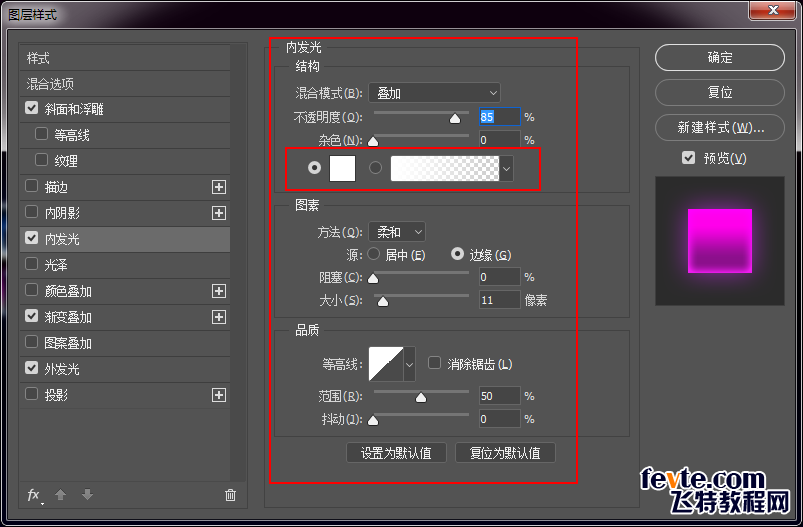Image resolution: width=803 pixels, height=527 pixels.
Task: Click the magenta style preview thumbnail
Action: (720, 241)
